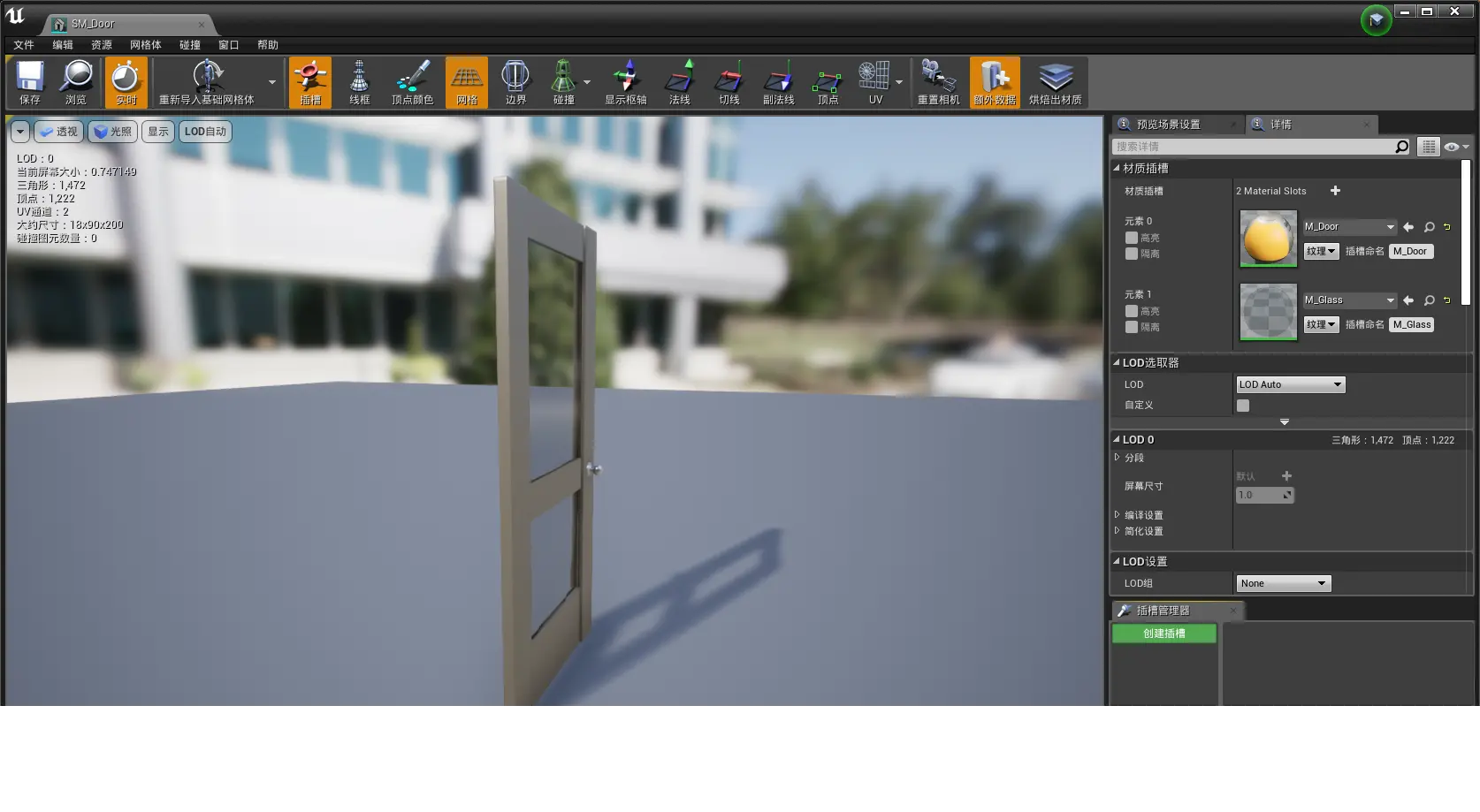Open details view options eye icon
1480x812 pixels.
pyautogui.click(x=1455, y=147)
